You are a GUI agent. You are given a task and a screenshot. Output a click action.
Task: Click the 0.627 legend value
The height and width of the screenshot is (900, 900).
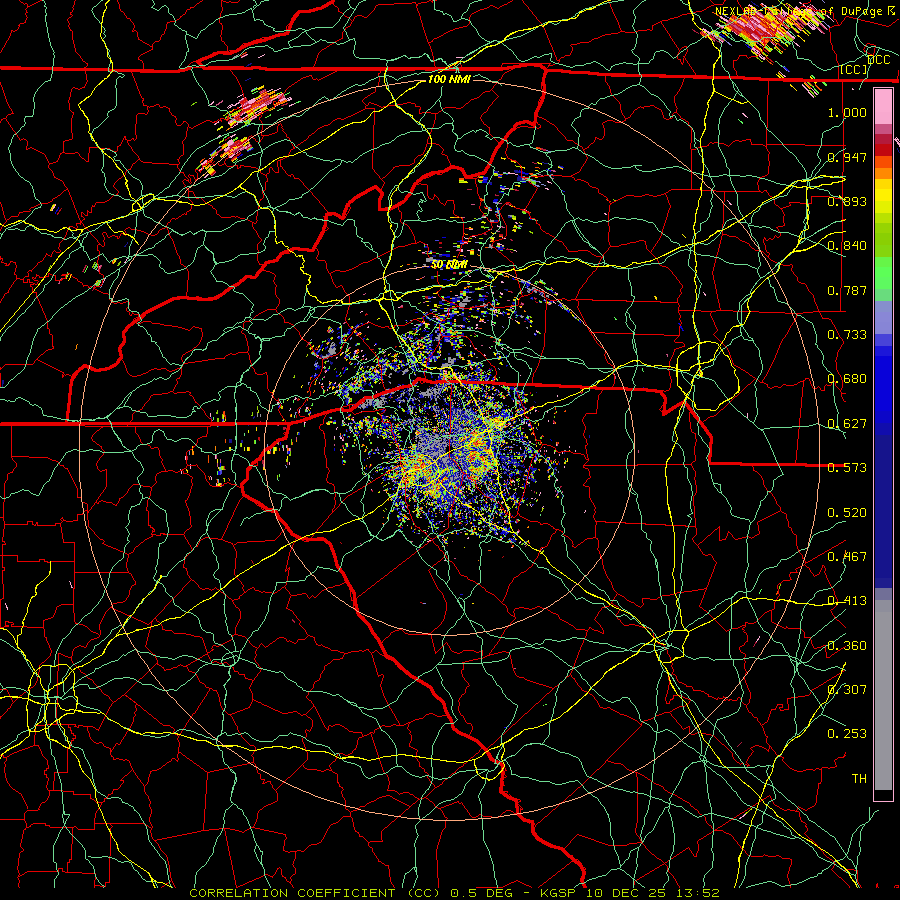[847, 424]
